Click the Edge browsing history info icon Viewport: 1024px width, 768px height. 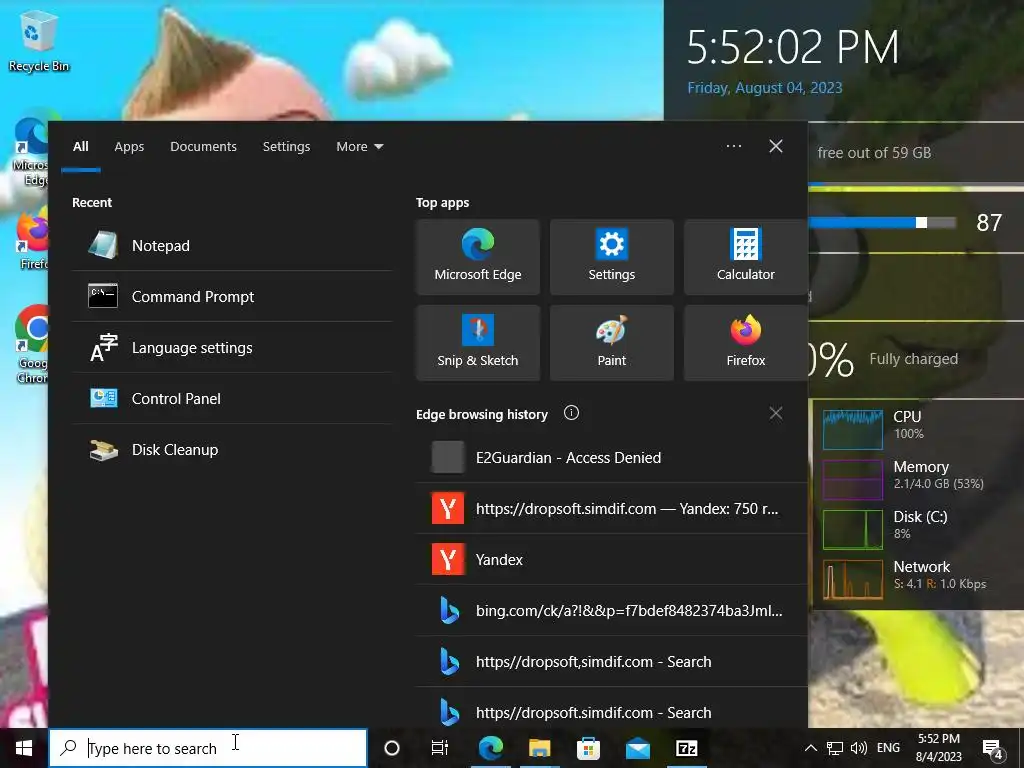(571, 413)
